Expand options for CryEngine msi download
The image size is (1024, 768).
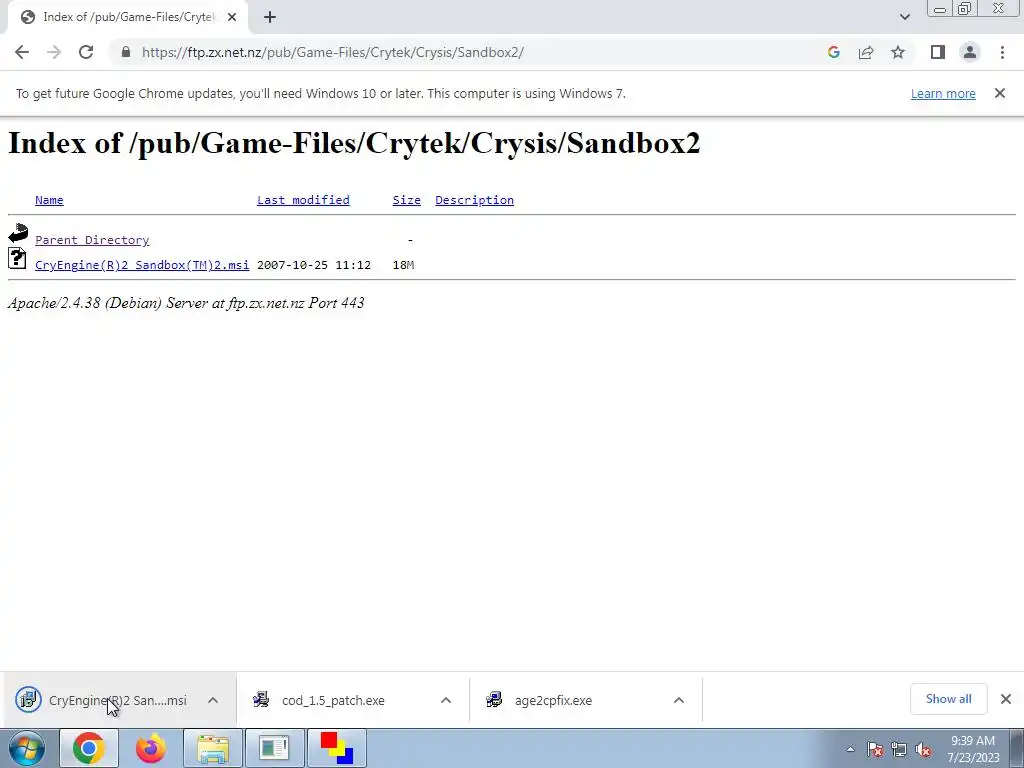tap(213, 700)
